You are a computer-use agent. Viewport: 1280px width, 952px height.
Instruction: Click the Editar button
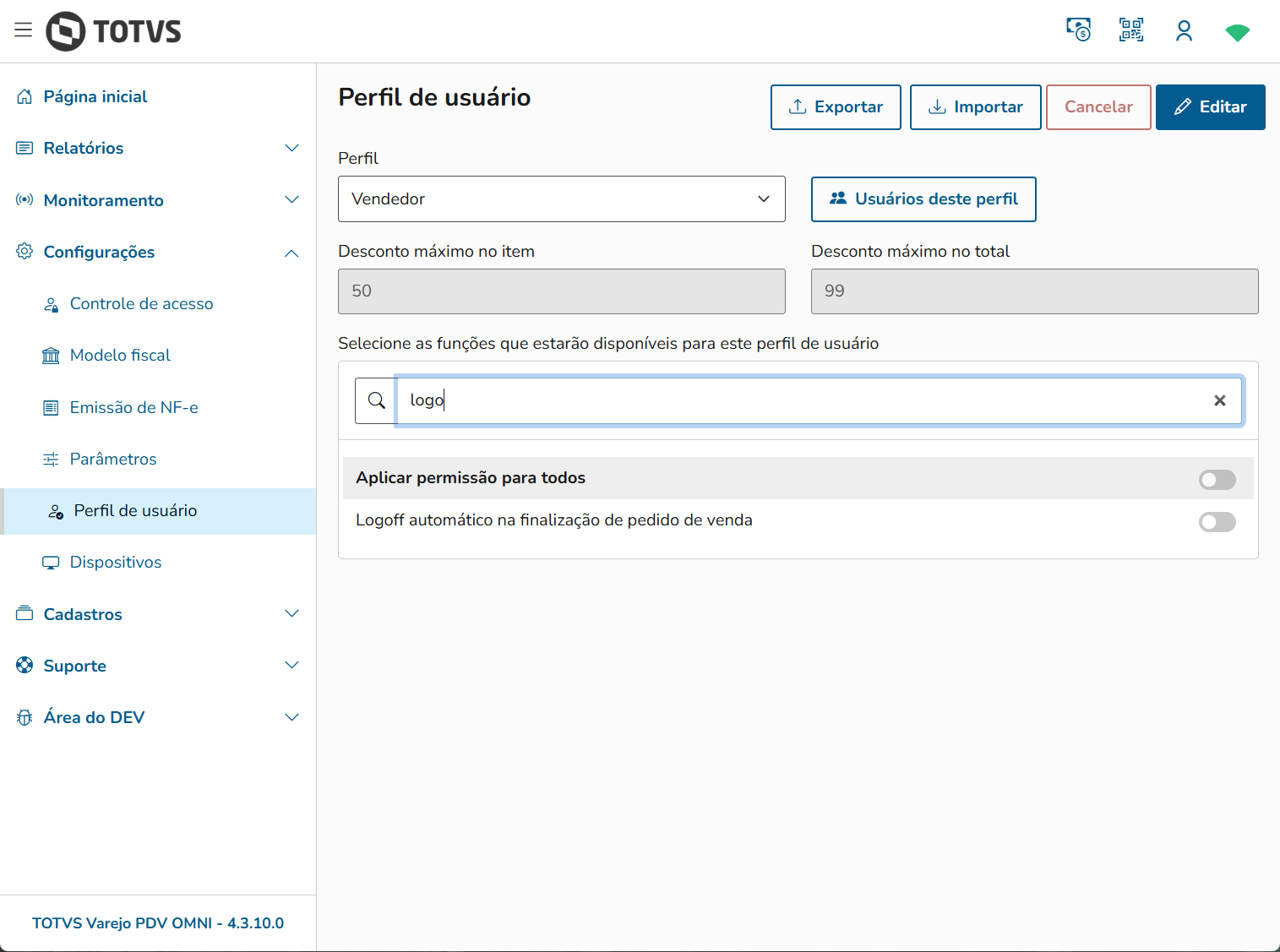point(1210,107)
